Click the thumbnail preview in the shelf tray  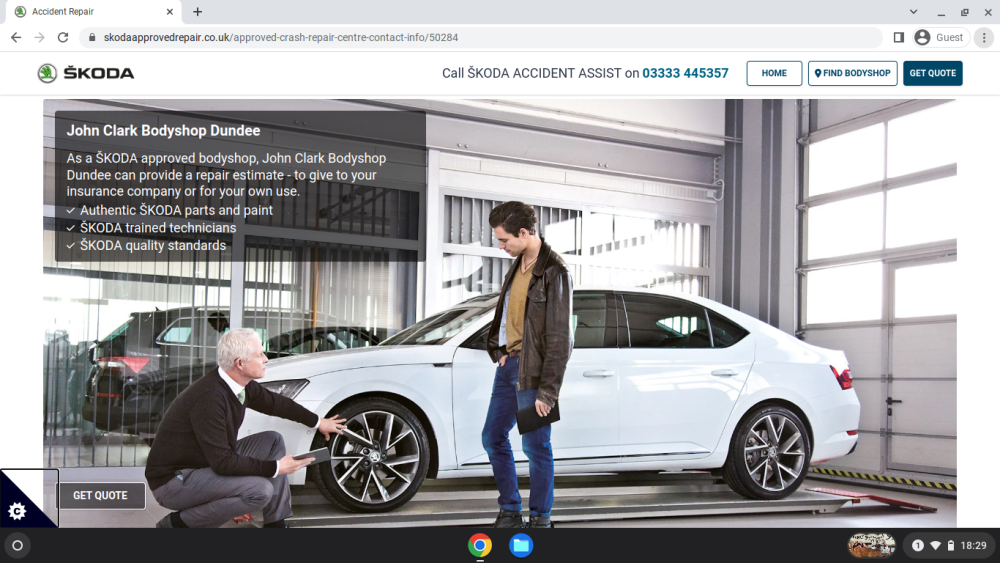[x=871, y=546]
